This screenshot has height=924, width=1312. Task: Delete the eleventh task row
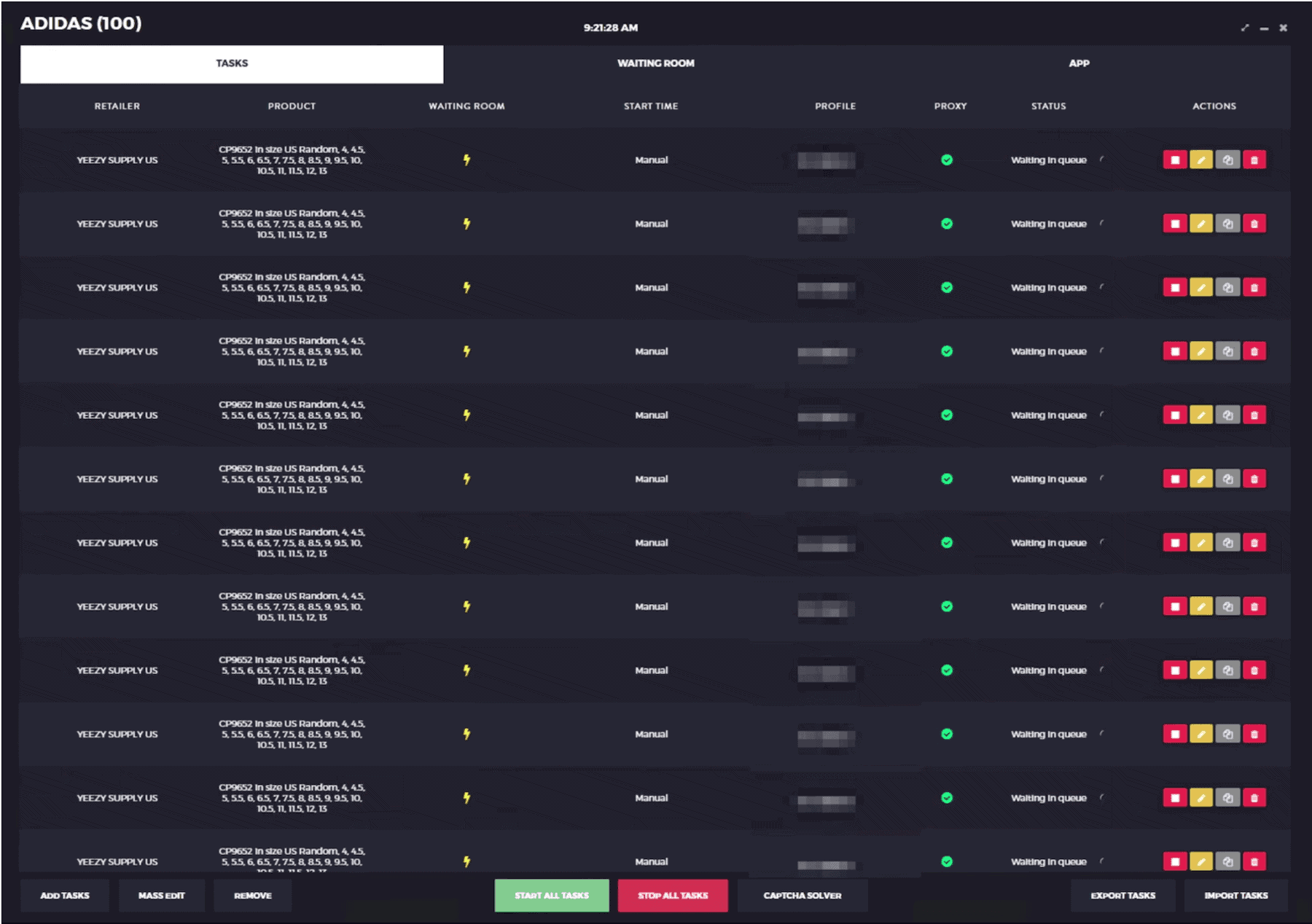(x=1254, y=797)
